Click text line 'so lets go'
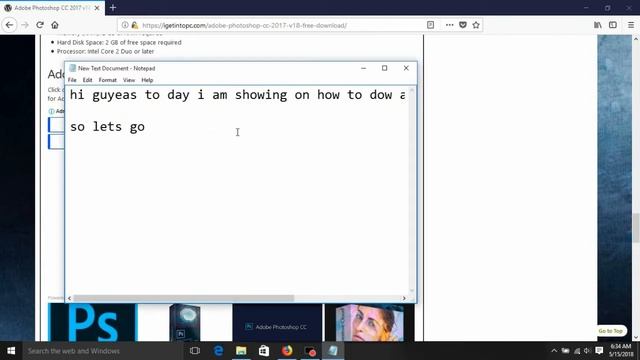Viewport: 640px width, 360px height. pyautogui.click(x=107, y=127)
